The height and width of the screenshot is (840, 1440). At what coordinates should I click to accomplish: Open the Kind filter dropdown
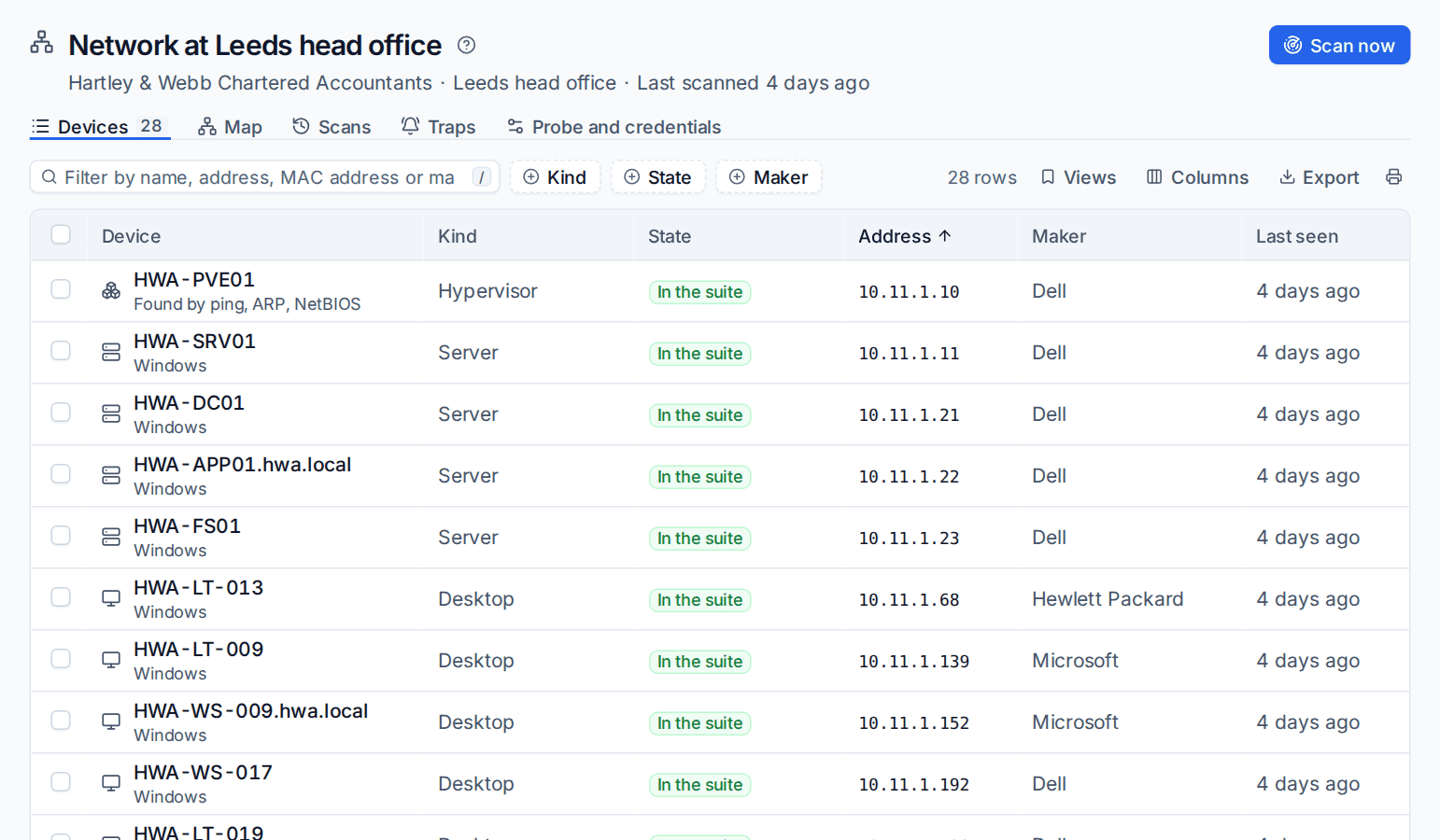pos(555,177)
